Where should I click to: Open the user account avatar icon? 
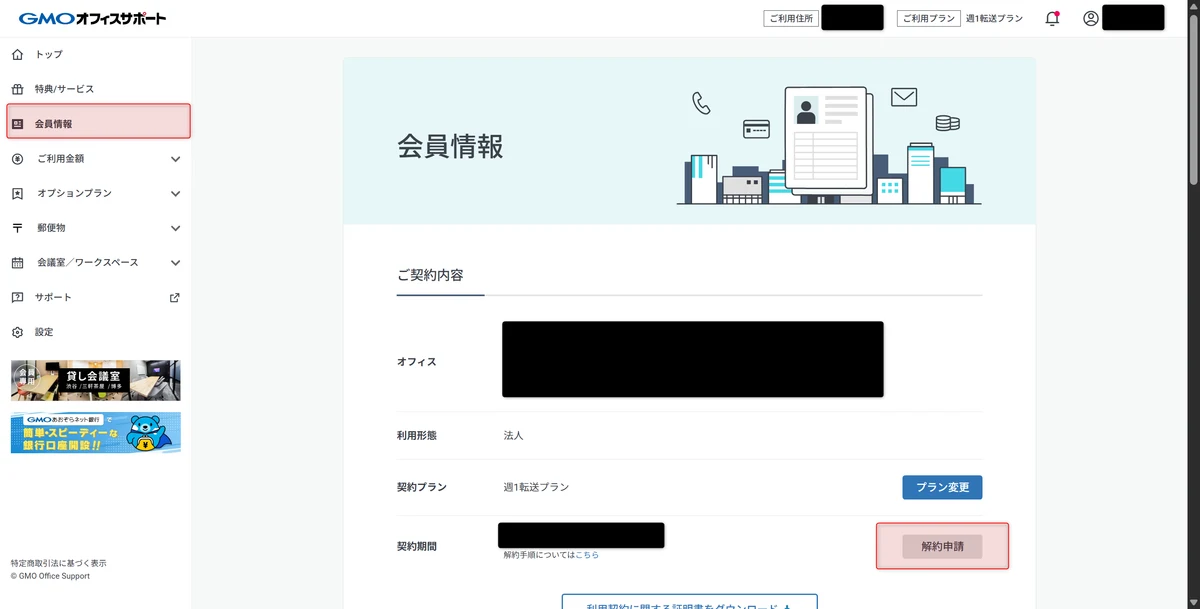click(1091, 18)
